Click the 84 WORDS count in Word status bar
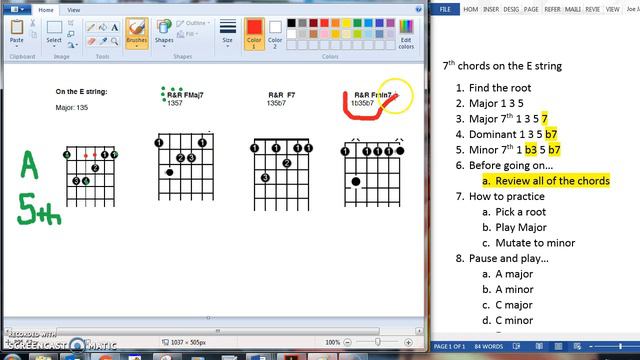The image size is (640, 360). click(489, 347)
